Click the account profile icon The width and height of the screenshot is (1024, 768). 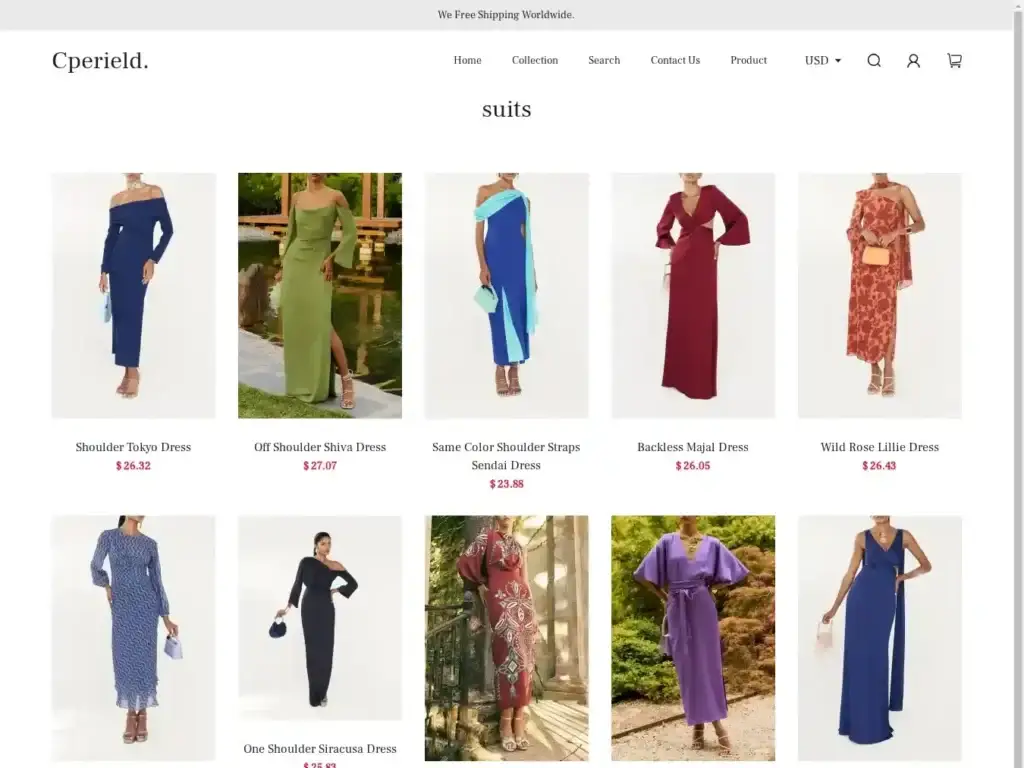coord(913,60)
